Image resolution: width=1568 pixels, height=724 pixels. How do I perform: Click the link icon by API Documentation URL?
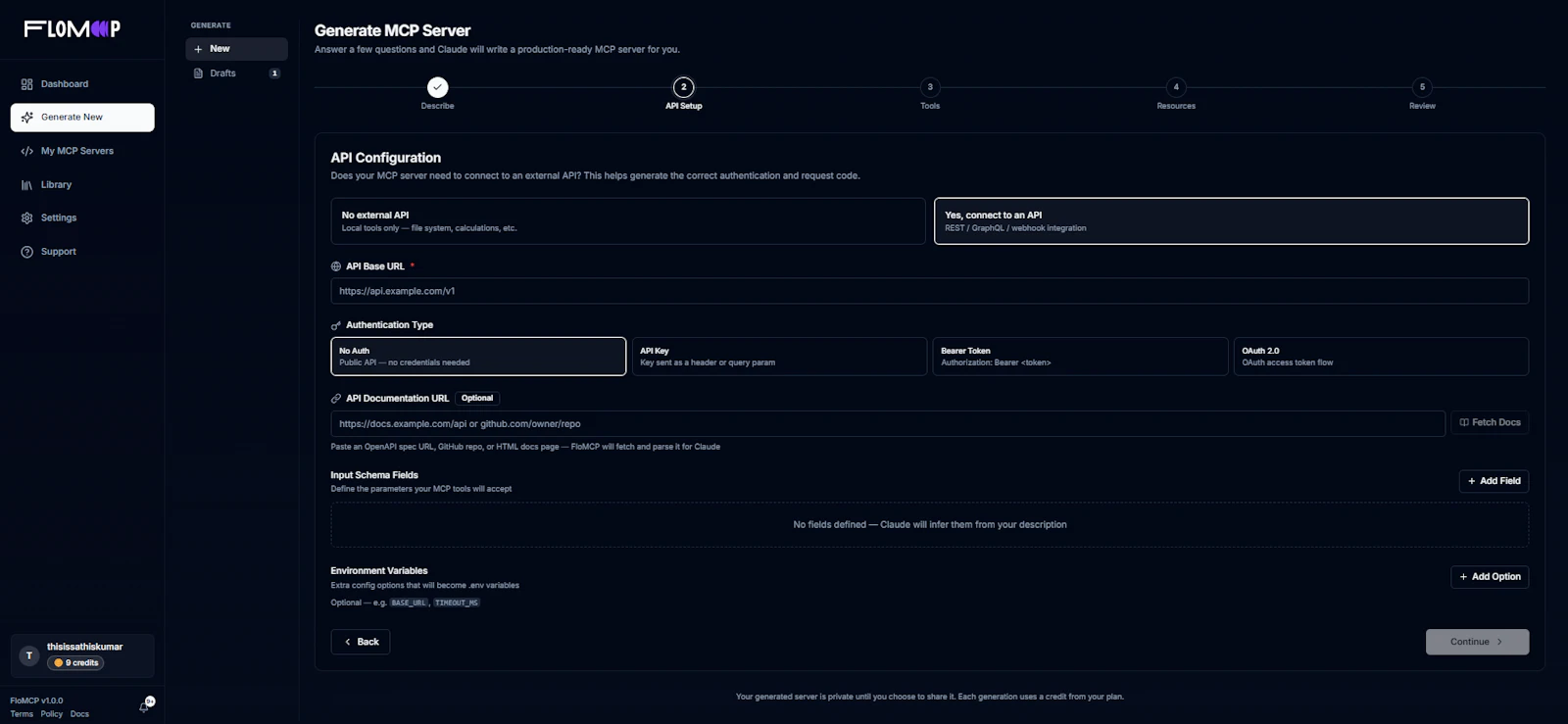tap(336, 399)
